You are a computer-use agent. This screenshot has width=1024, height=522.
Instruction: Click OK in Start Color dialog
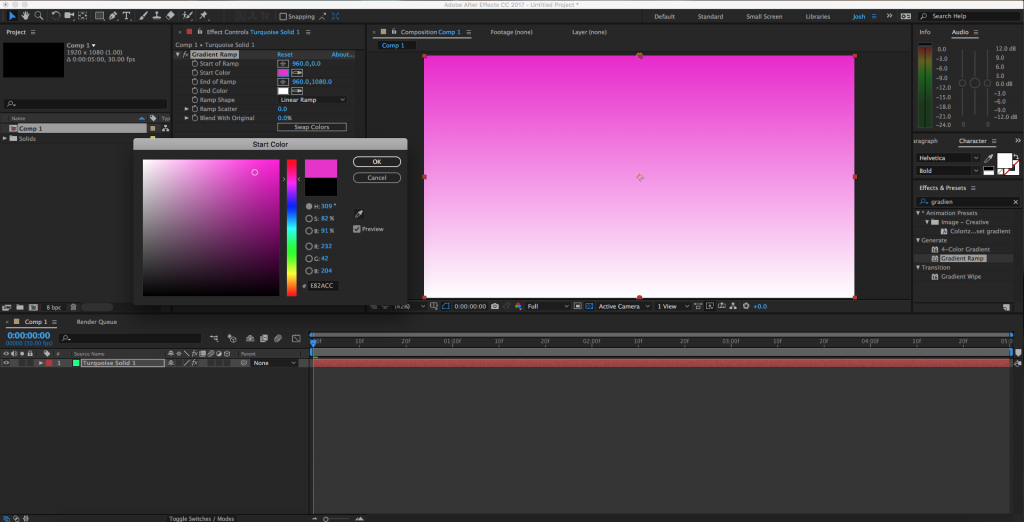coord(377,162)
